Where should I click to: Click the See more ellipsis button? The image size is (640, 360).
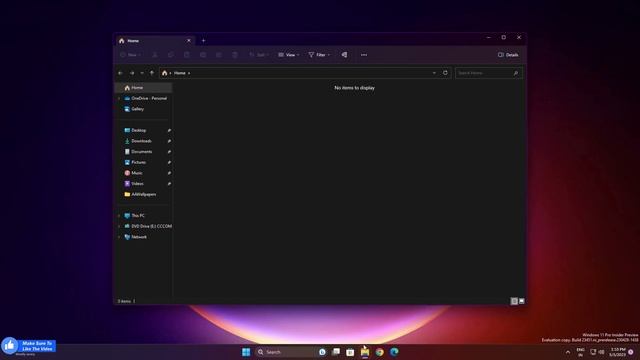364,55
